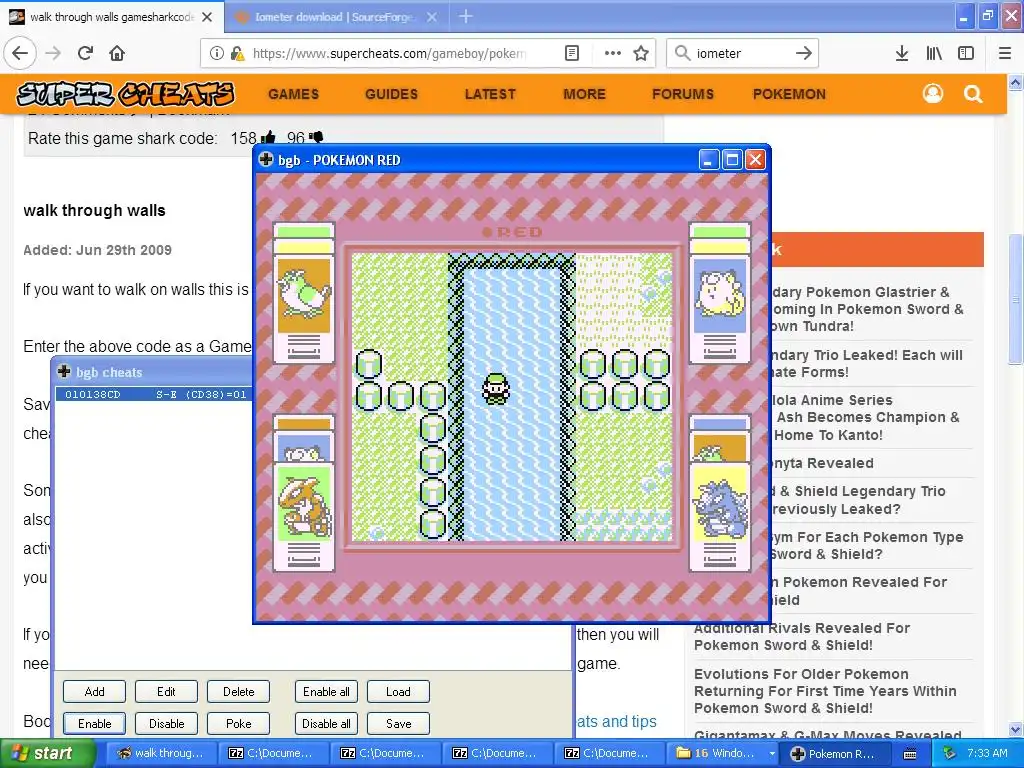Open the Firefox library icon
Viewport: 1024px width, 768px height.
tap(934, 53)
